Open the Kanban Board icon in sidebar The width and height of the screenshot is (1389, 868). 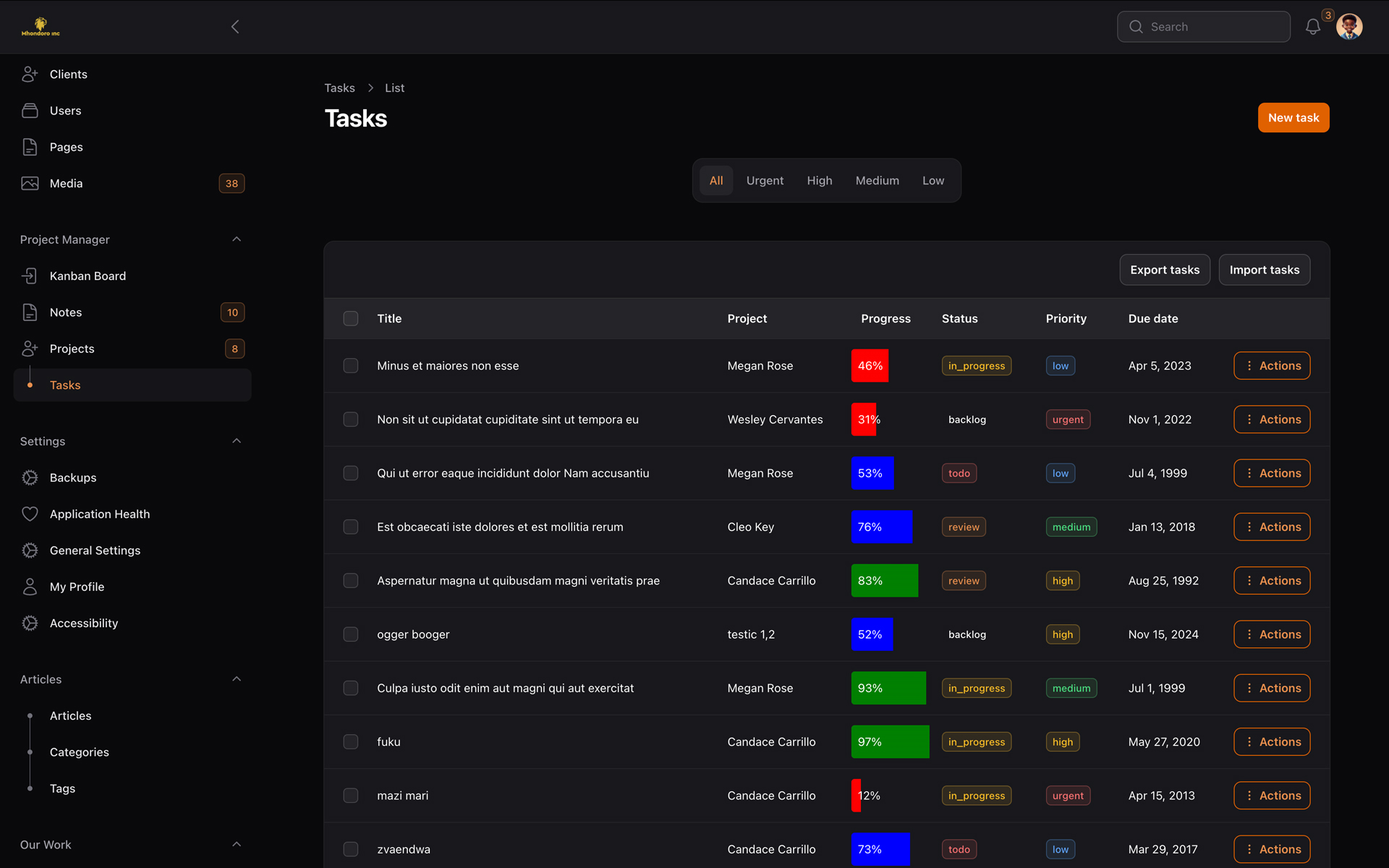pyautogui.click(x=29, y=276)
